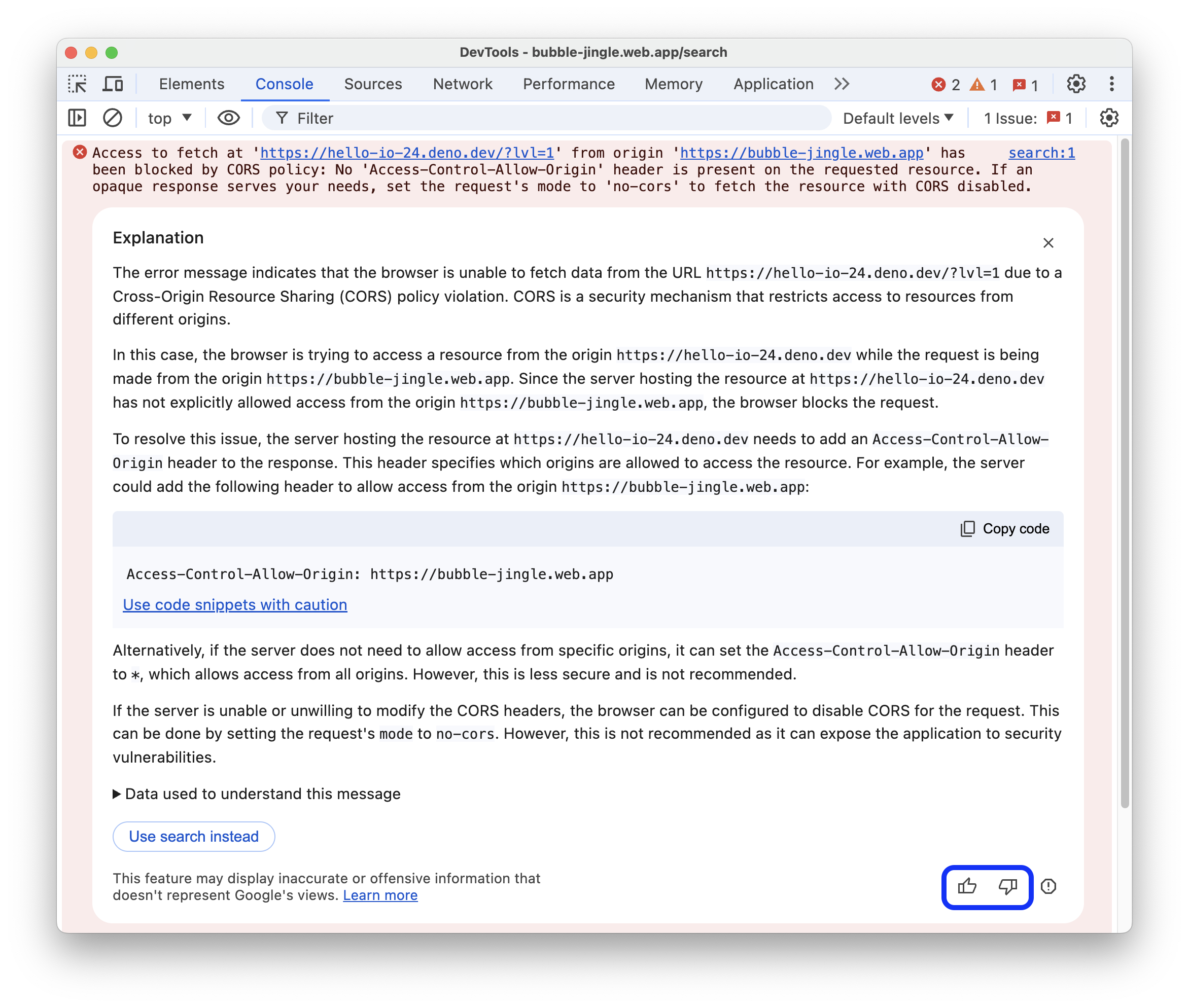Switch to the Elements tab
This screenshot has height=1008, width=1189.
click(x=191, y=84)
